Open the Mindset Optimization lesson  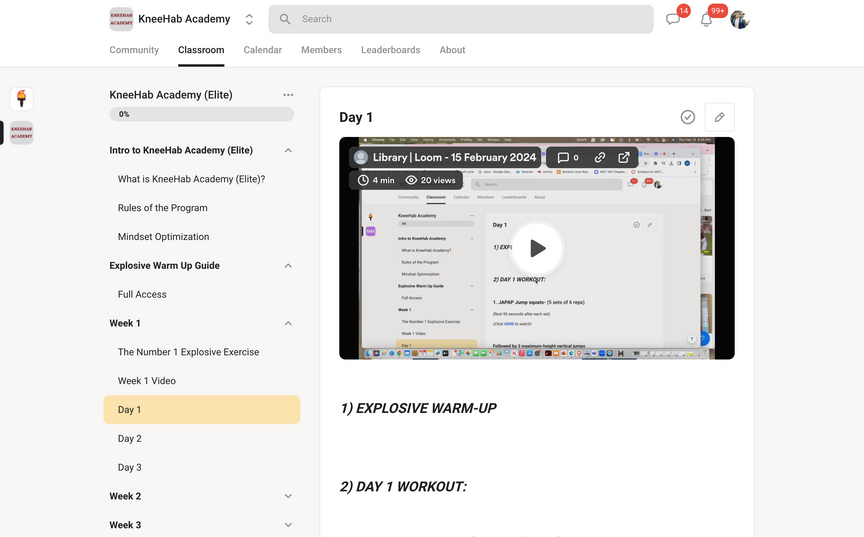(164, 237)
